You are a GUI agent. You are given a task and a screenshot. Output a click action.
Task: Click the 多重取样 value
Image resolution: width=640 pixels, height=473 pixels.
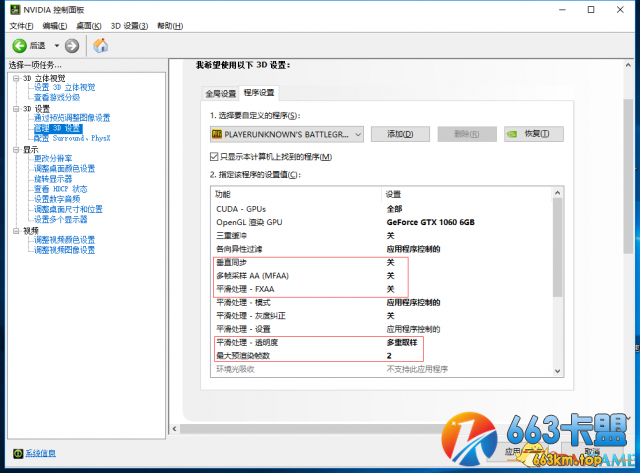coord(402,342)
